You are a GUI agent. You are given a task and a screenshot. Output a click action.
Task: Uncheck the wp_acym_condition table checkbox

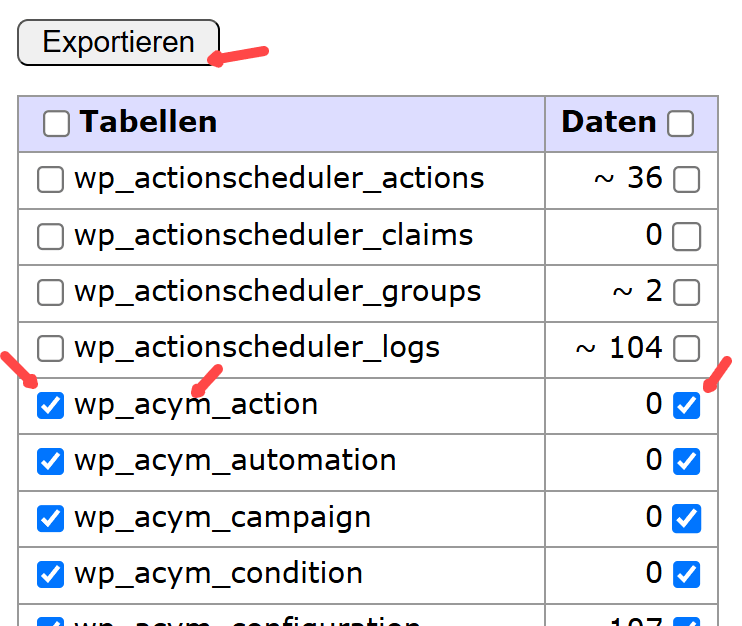50,575
